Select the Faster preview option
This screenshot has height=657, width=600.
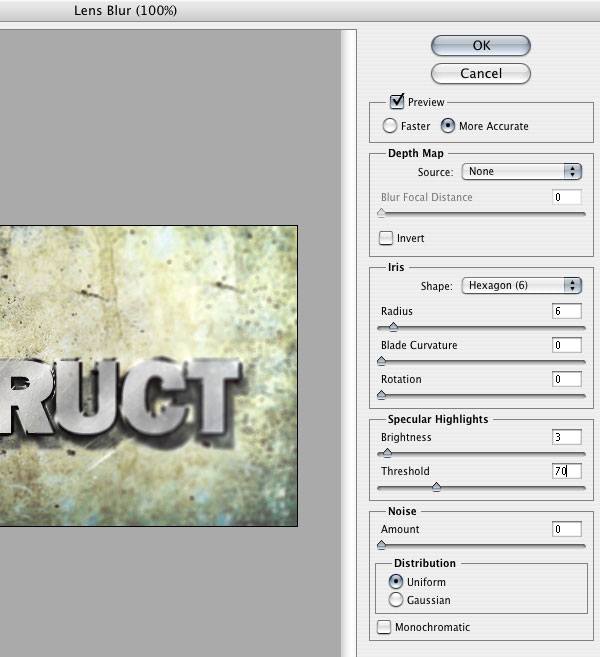[x=389, y=126]
